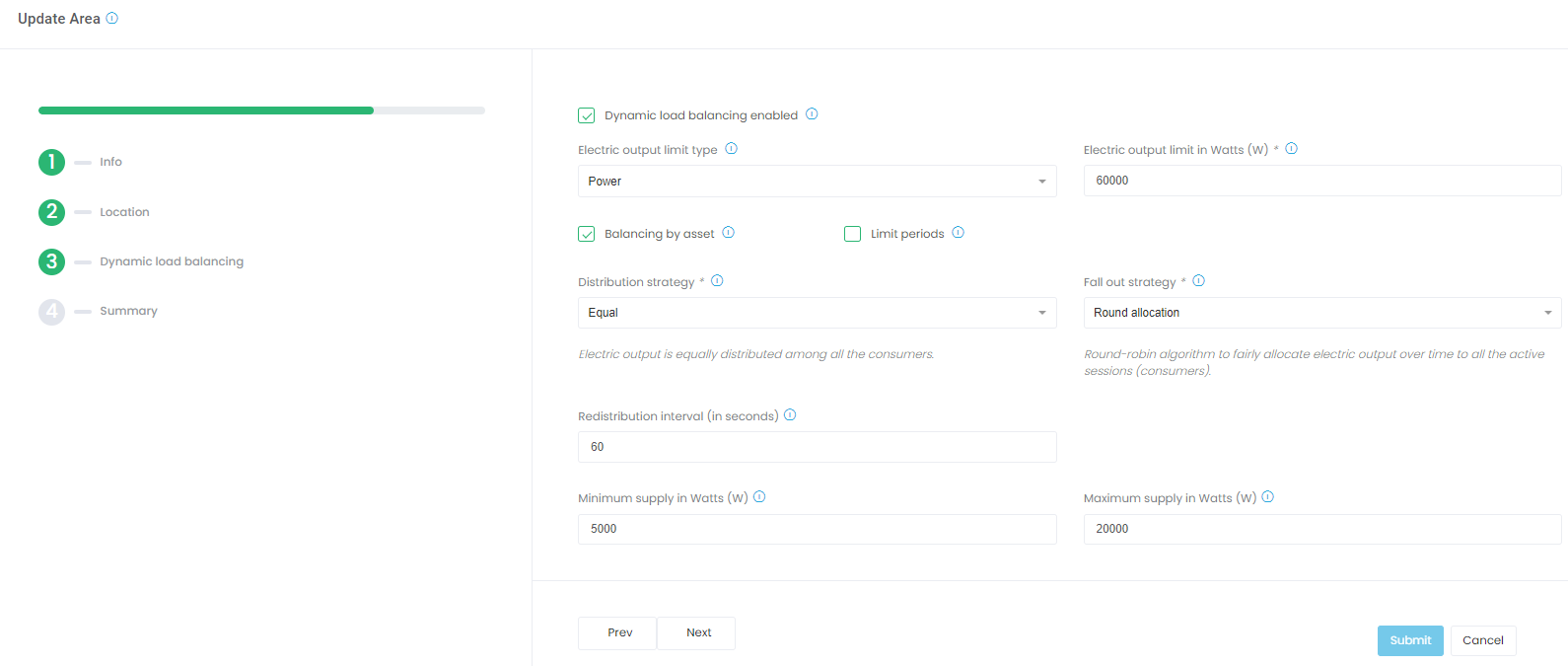The image size is (1568, 666).
Task: Click info icon next to Balancing by asset
Action: tap(728, 233)
